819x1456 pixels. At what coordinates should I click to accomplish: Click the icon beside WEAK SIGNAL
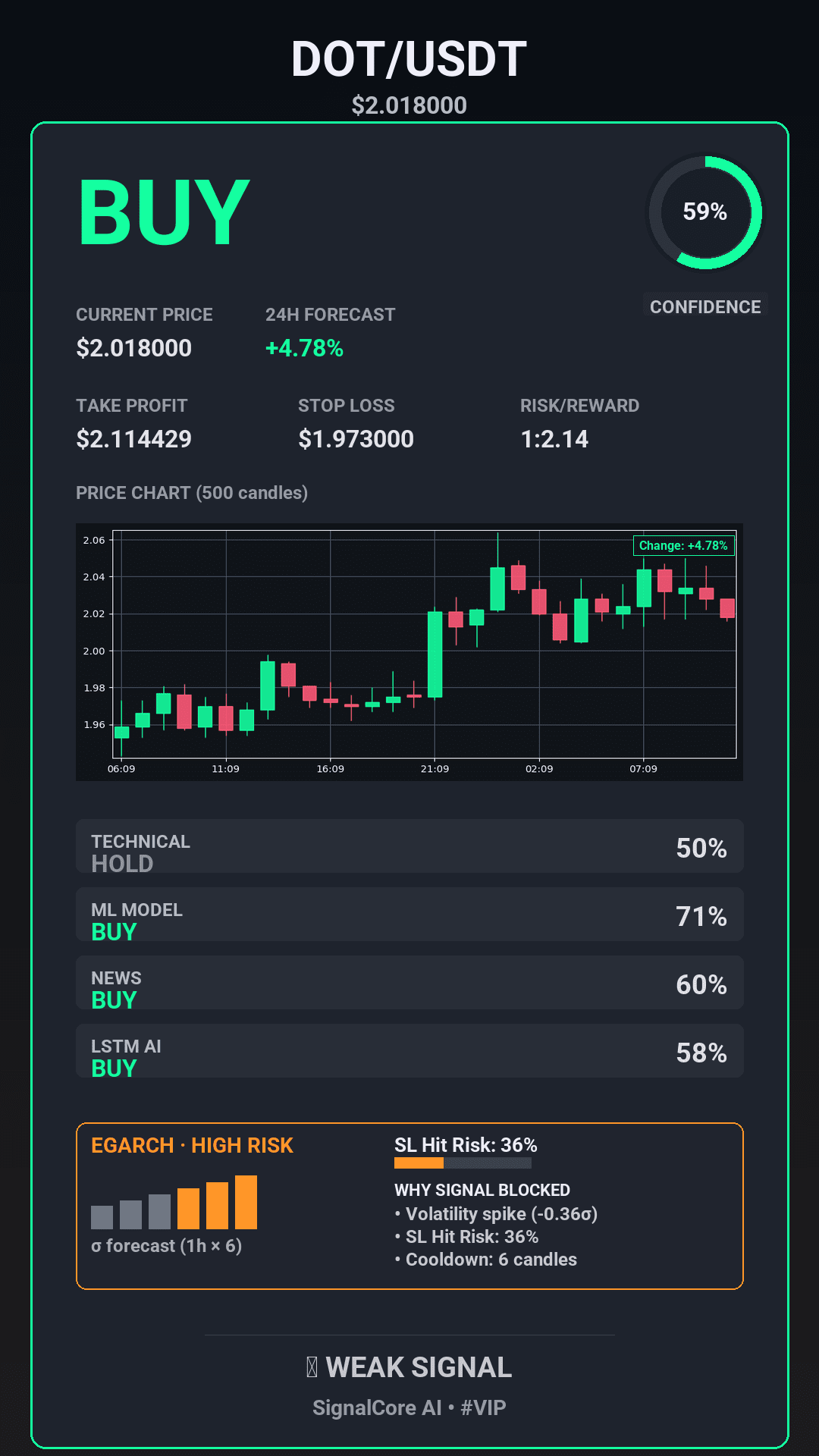(312, 1367)
